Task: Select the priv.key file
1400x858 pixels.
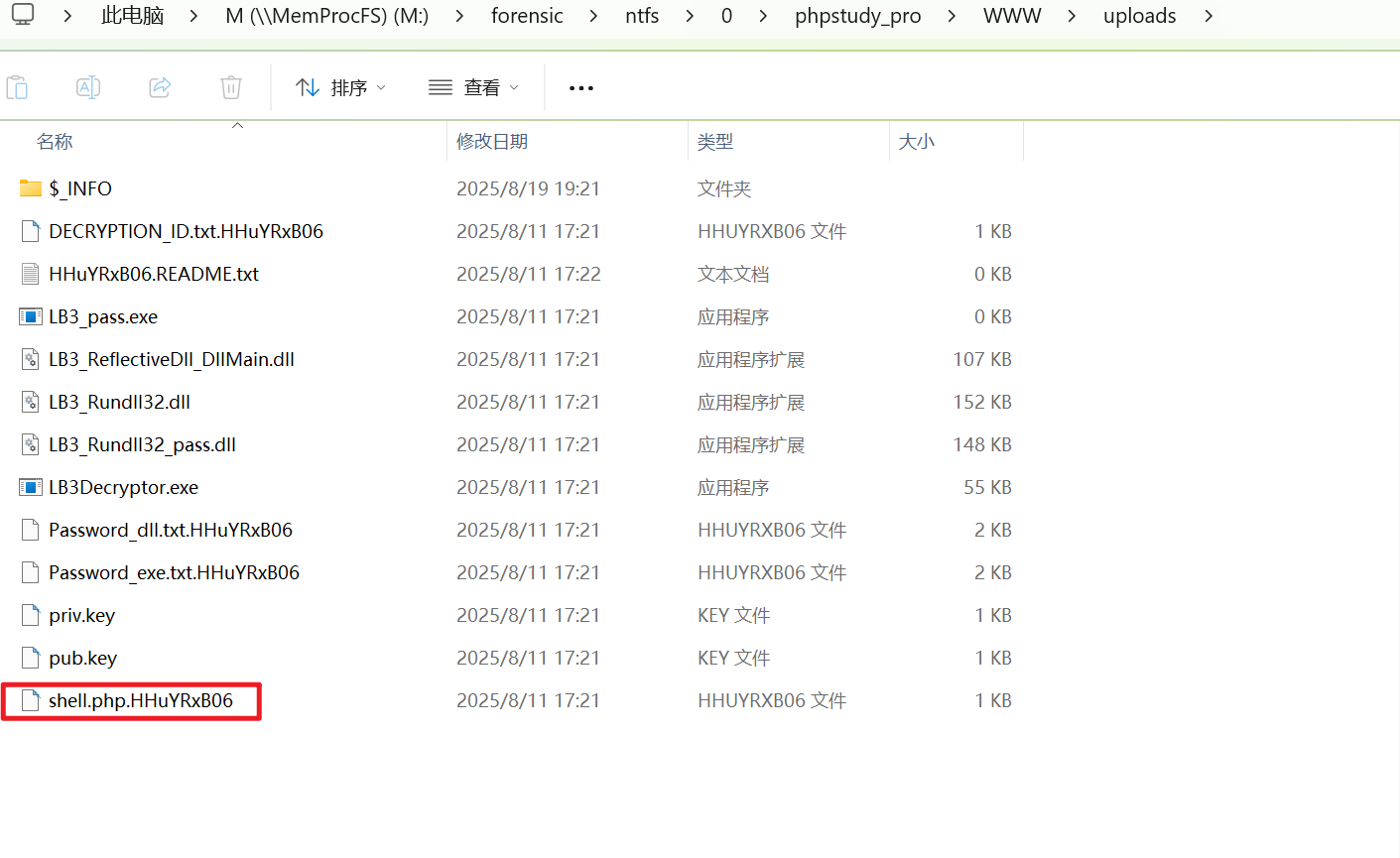Action: (81, 615)
